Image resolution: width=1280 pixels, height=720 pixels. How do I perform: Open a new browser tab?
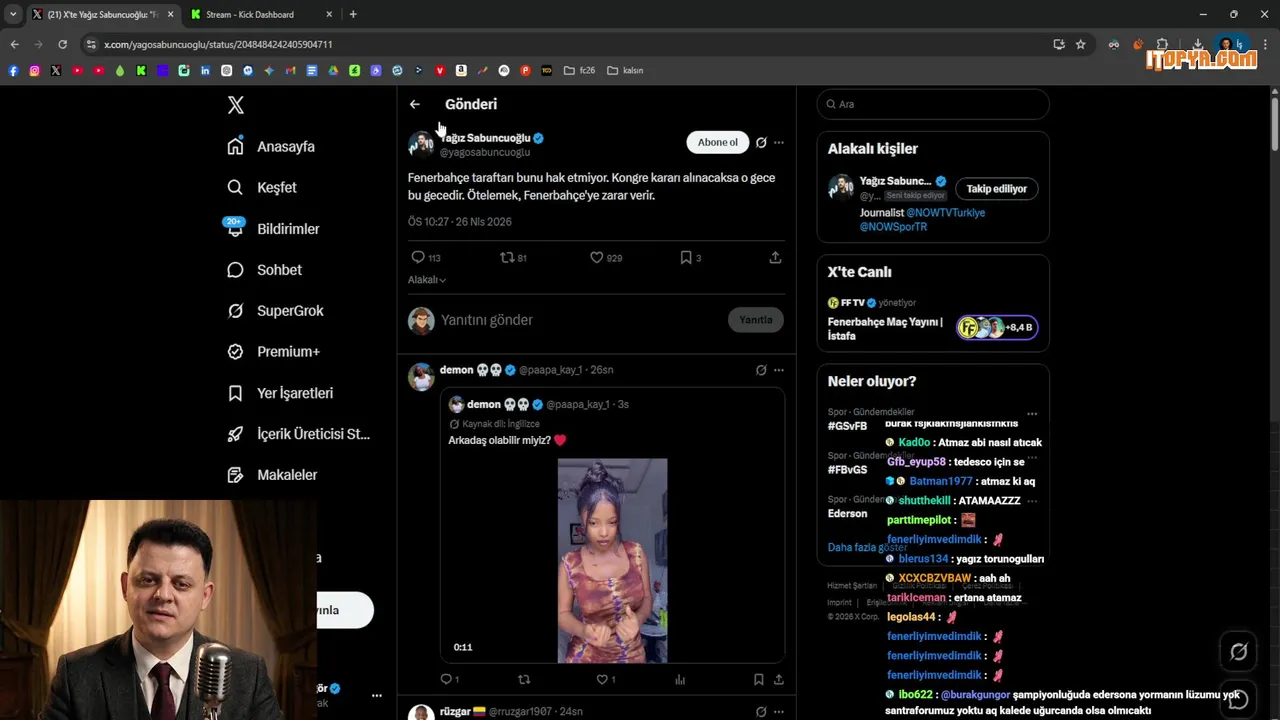point(353,14)
